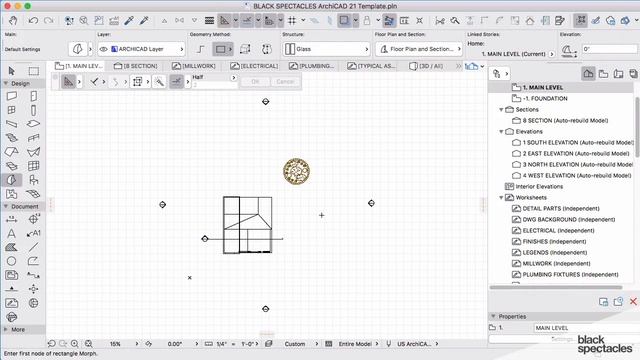
Task: Select the Text tool
Action: (x=11, y=233)
